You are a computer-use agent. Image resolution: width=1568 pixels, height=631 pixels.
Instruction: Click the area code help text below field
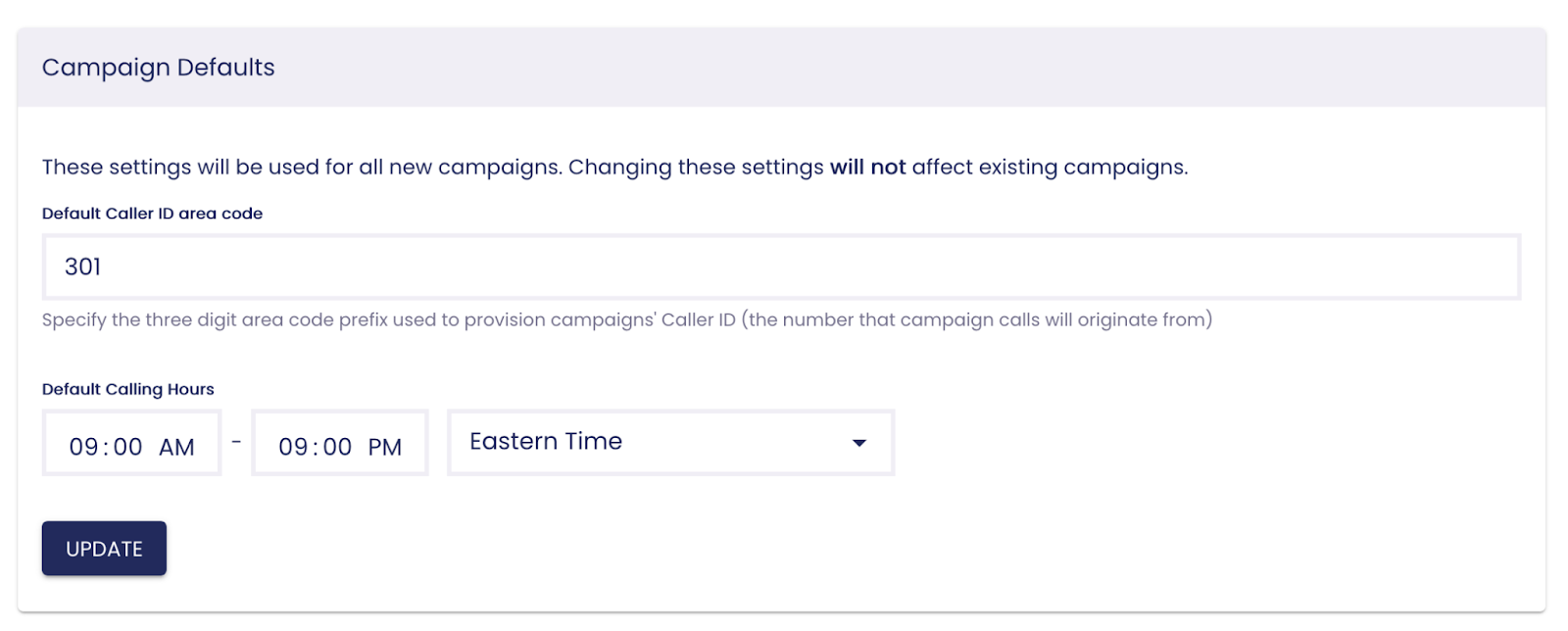(x=626, y=319)
